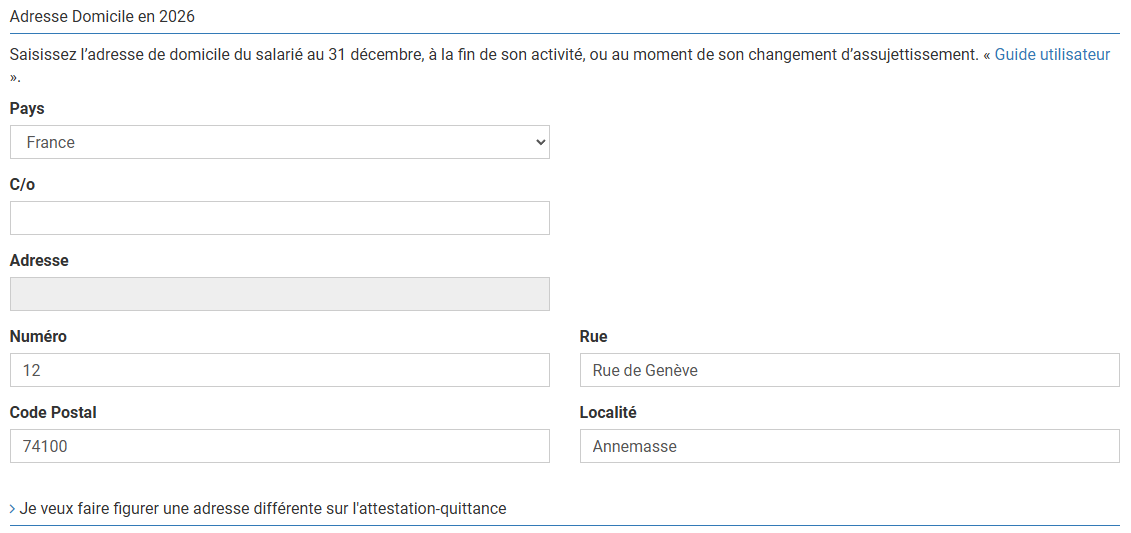1131x533 pixels.
Task: Click the 'Pays' field label
Action: [27, 109]
